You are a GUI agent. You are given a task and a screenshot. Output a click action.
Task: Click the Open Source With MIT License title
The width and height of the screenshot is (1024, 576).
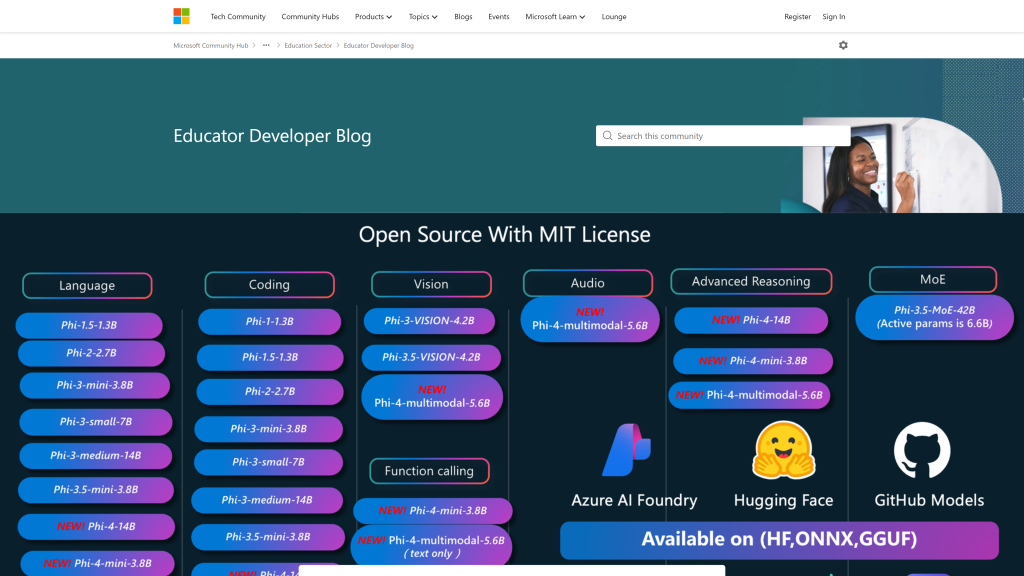pyautogui.click(x=504, y=234)
